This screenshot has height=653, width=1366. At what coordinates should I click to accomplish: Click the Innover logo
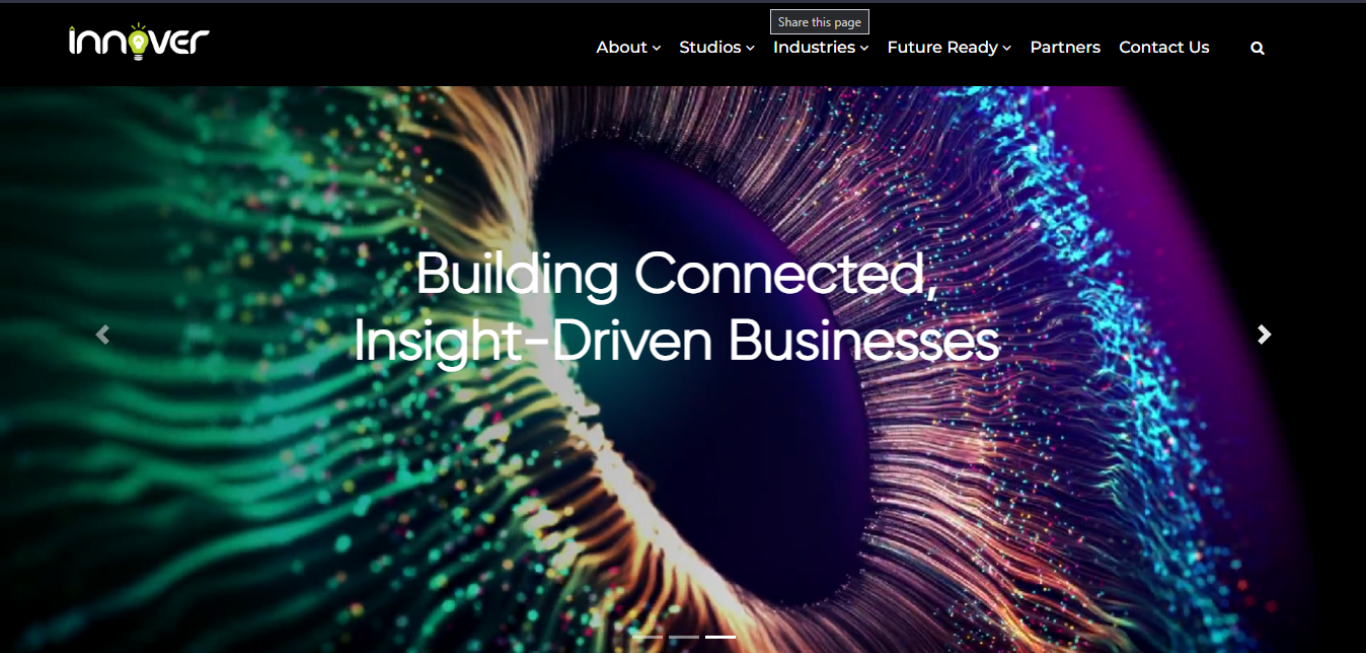pos(139,41)
